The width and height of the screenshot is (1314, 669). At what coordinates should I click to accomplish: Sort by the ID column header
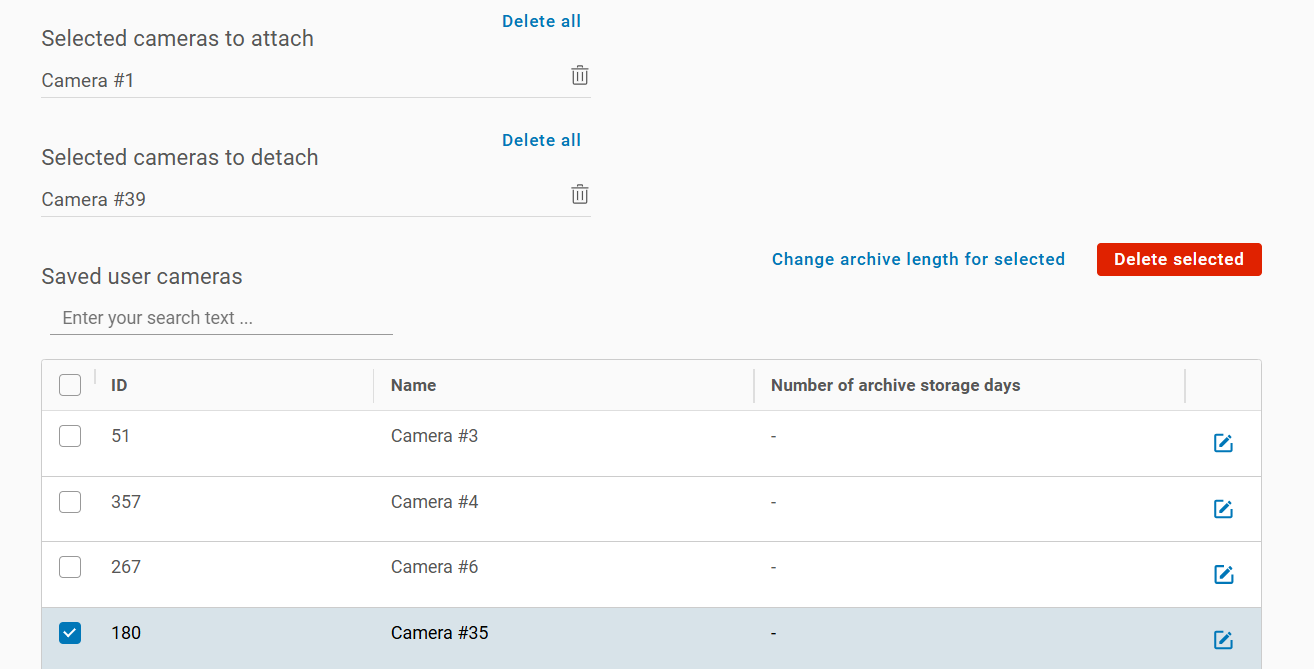coord(119,385)
